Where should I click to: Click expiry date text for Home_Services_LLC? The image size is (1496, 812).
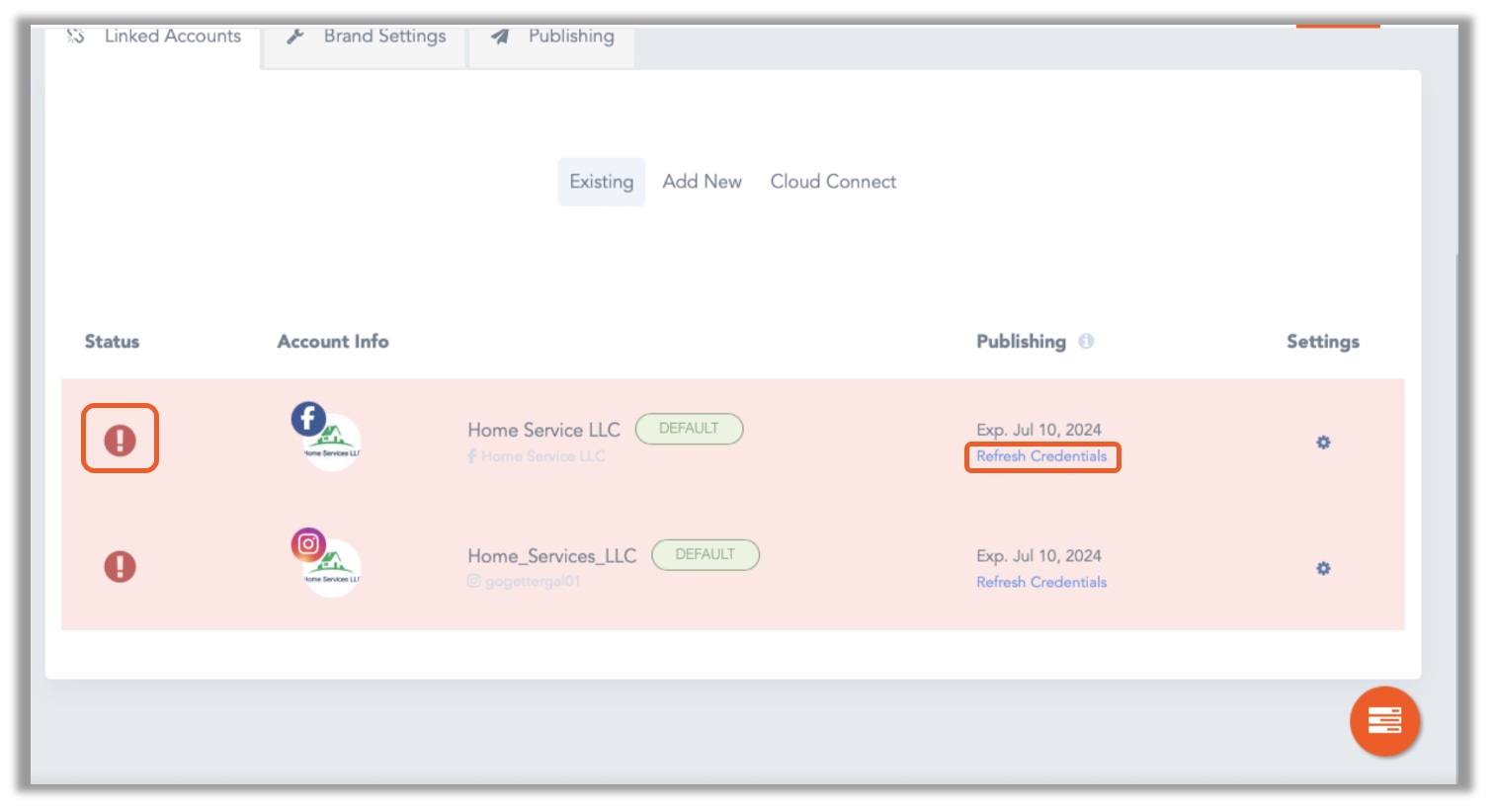click(1039, 556)
